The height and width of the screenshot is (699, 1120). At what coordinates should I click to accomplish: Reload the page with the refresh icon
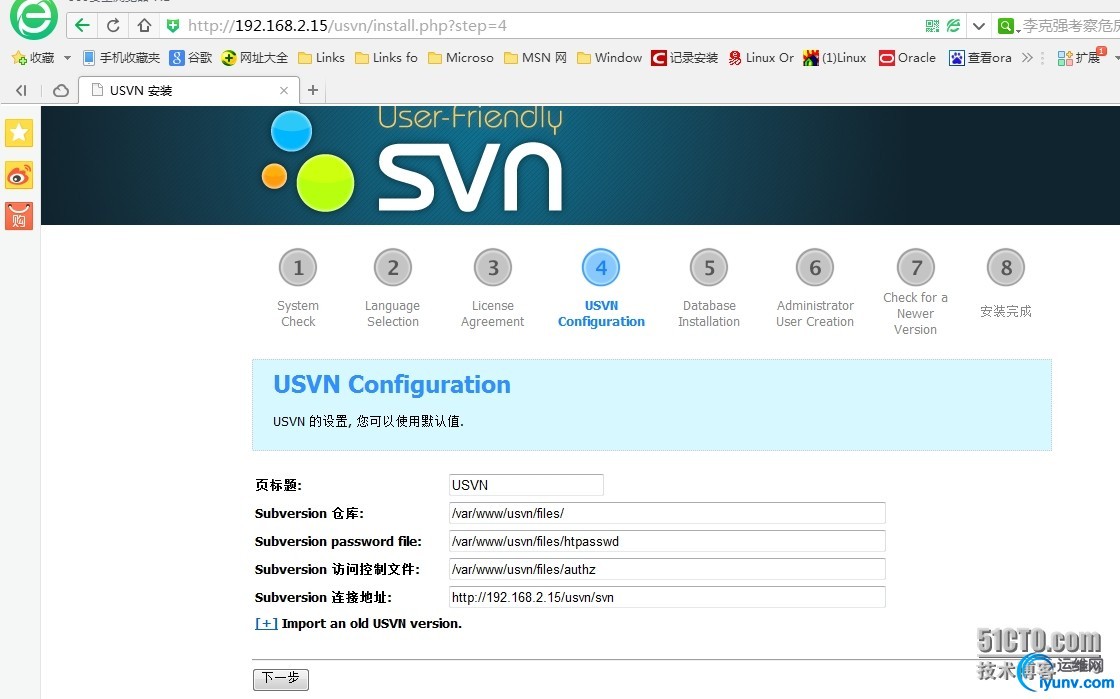113,26
